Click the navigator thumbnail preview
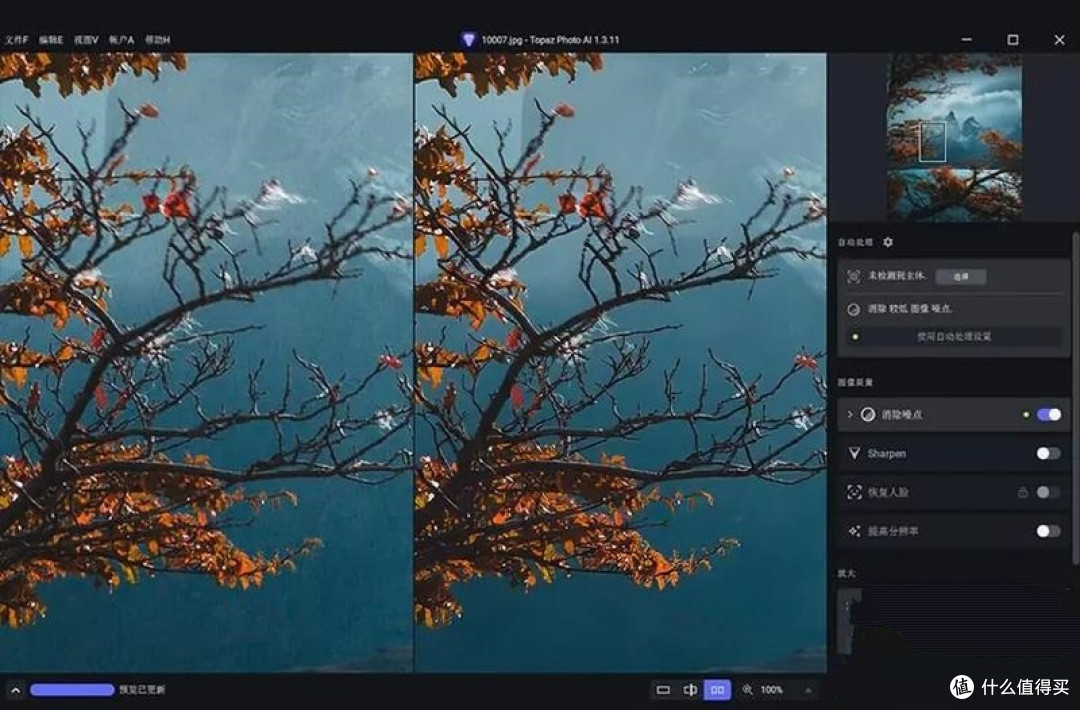 955,137
